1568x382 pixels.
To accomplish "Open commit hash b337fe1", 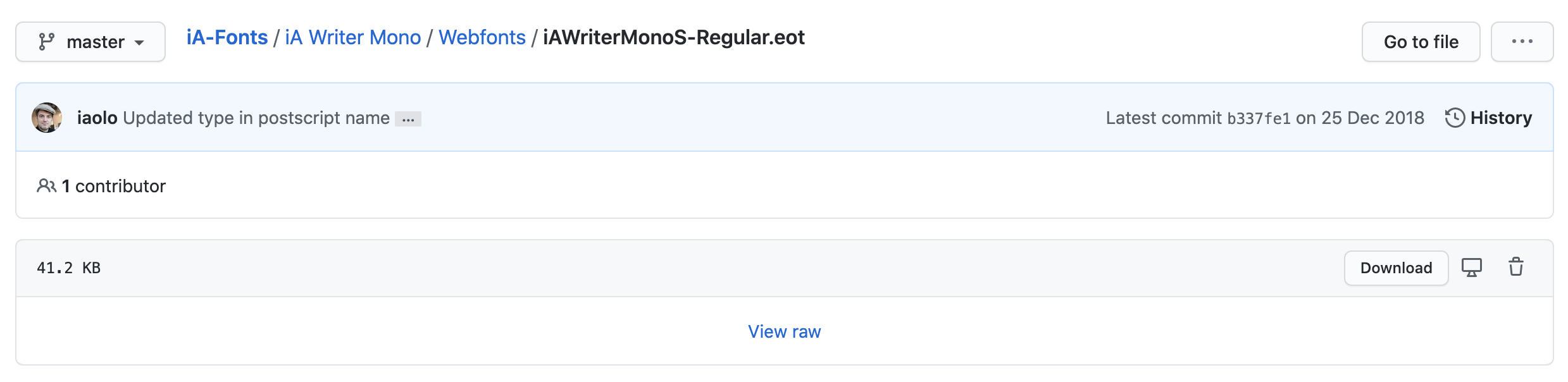I will [1259, 118].
